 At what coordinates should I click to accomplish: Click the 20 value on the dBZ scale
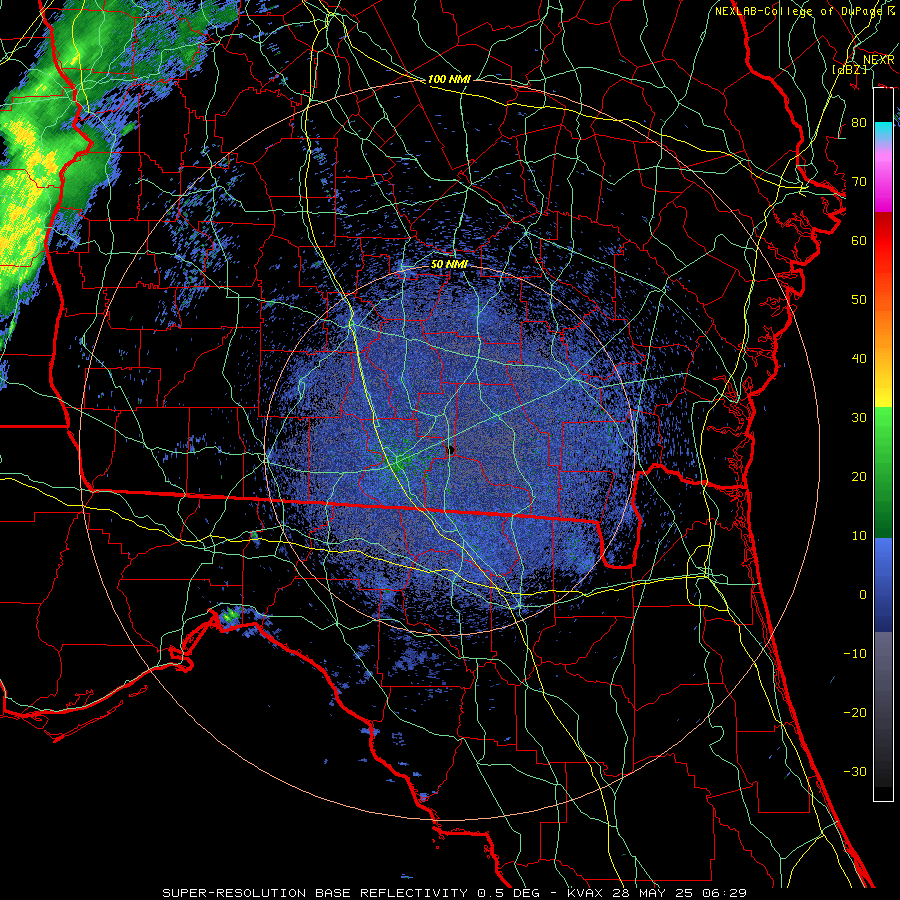859,477
